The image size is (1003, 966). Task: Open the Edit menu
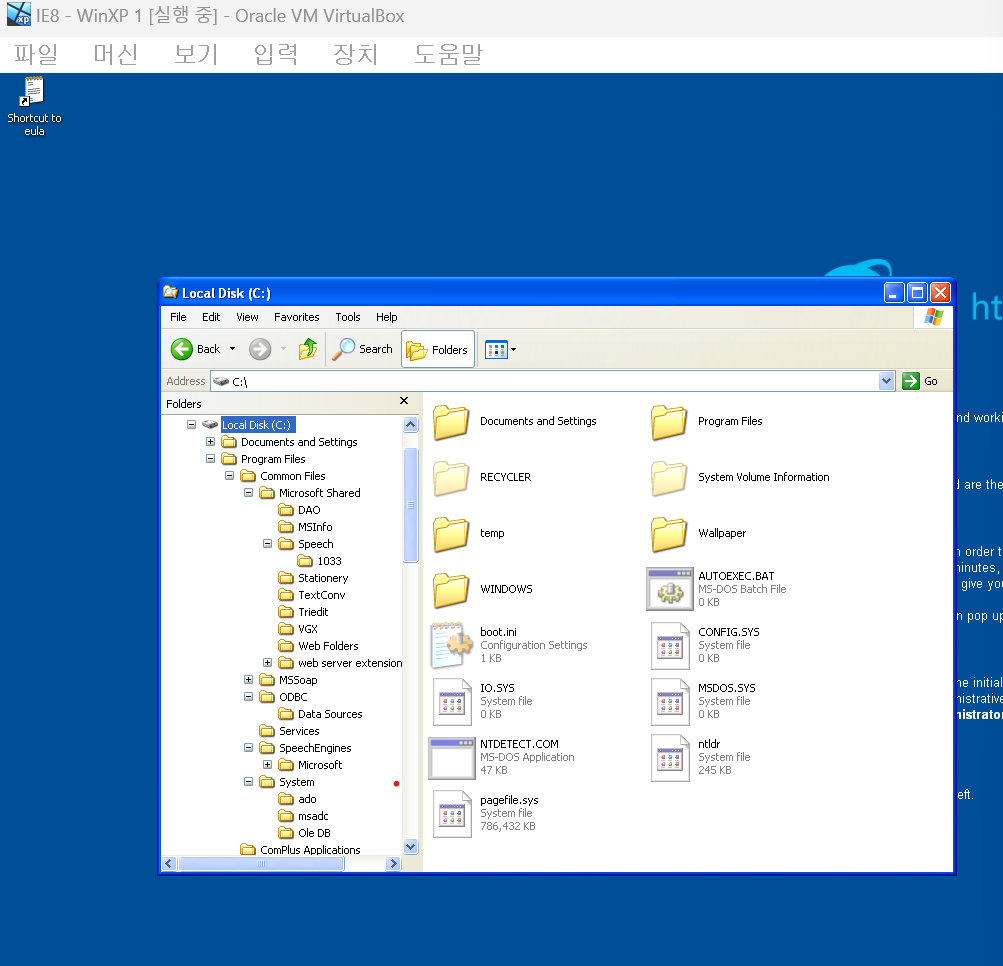click(x=211, y=317)
